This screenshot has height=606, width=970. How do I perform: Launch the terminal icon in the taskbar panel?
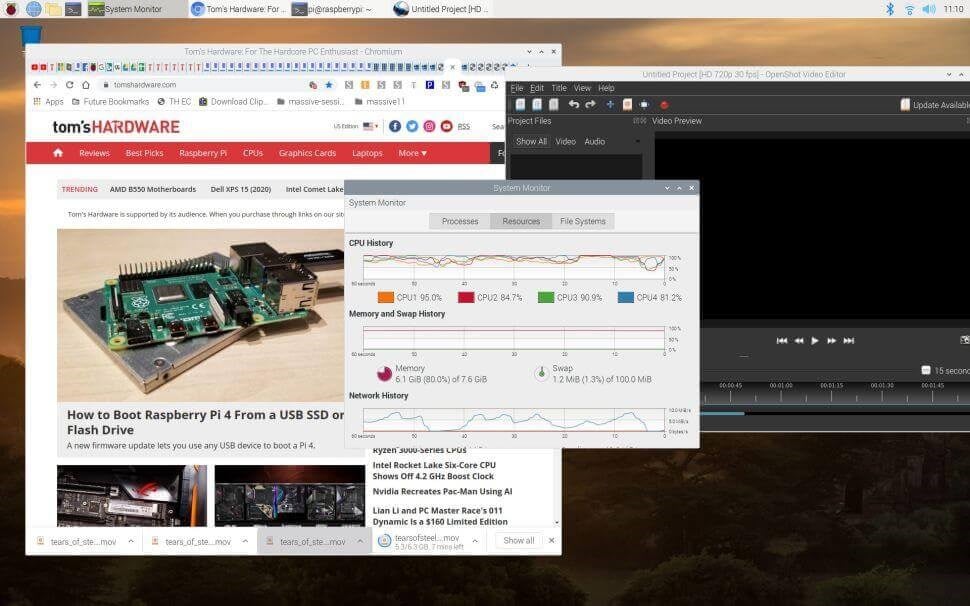click(73, 9)
